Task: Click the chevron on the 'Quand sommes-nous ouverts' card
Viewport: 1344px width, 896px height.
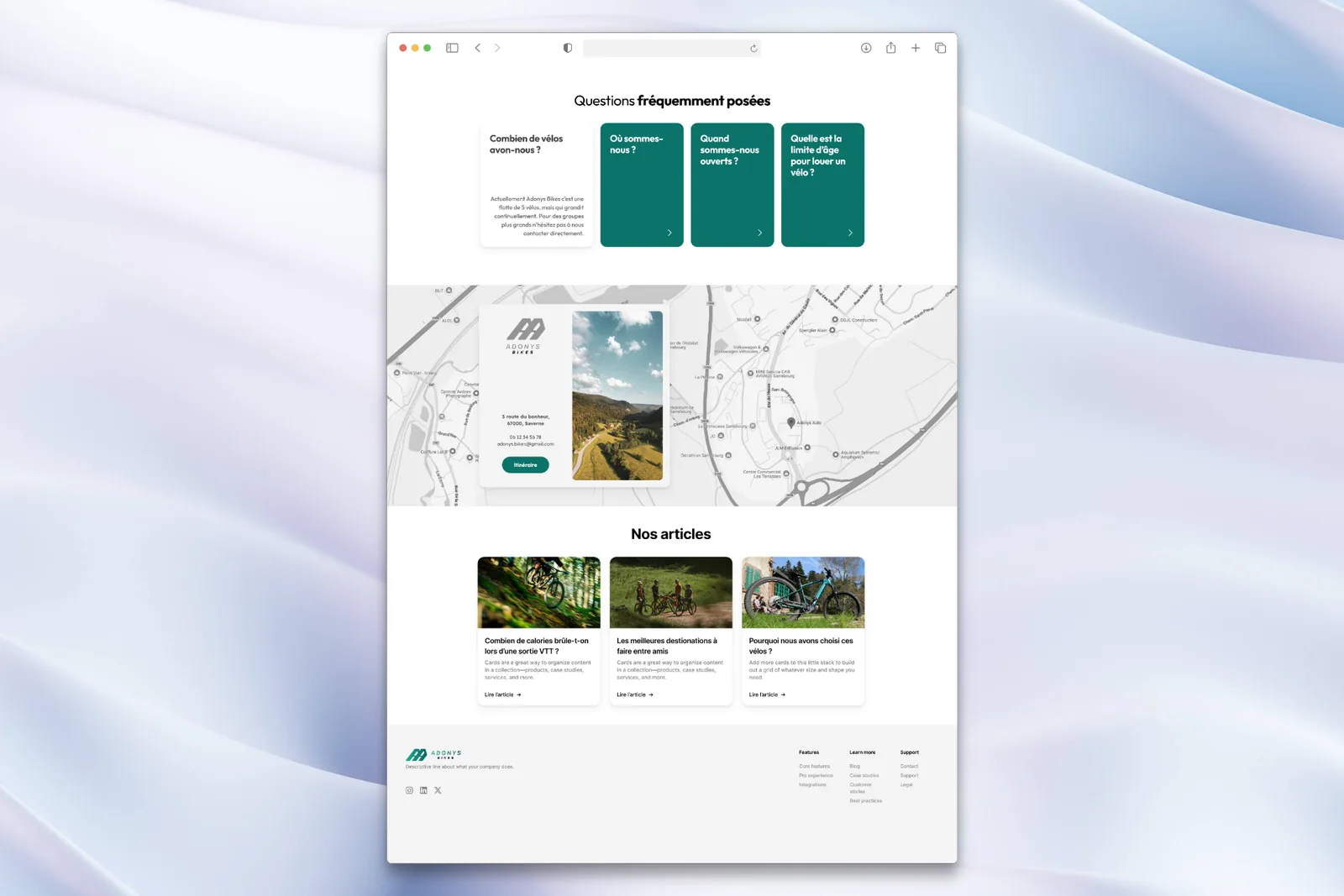Action: coord(760,233)
